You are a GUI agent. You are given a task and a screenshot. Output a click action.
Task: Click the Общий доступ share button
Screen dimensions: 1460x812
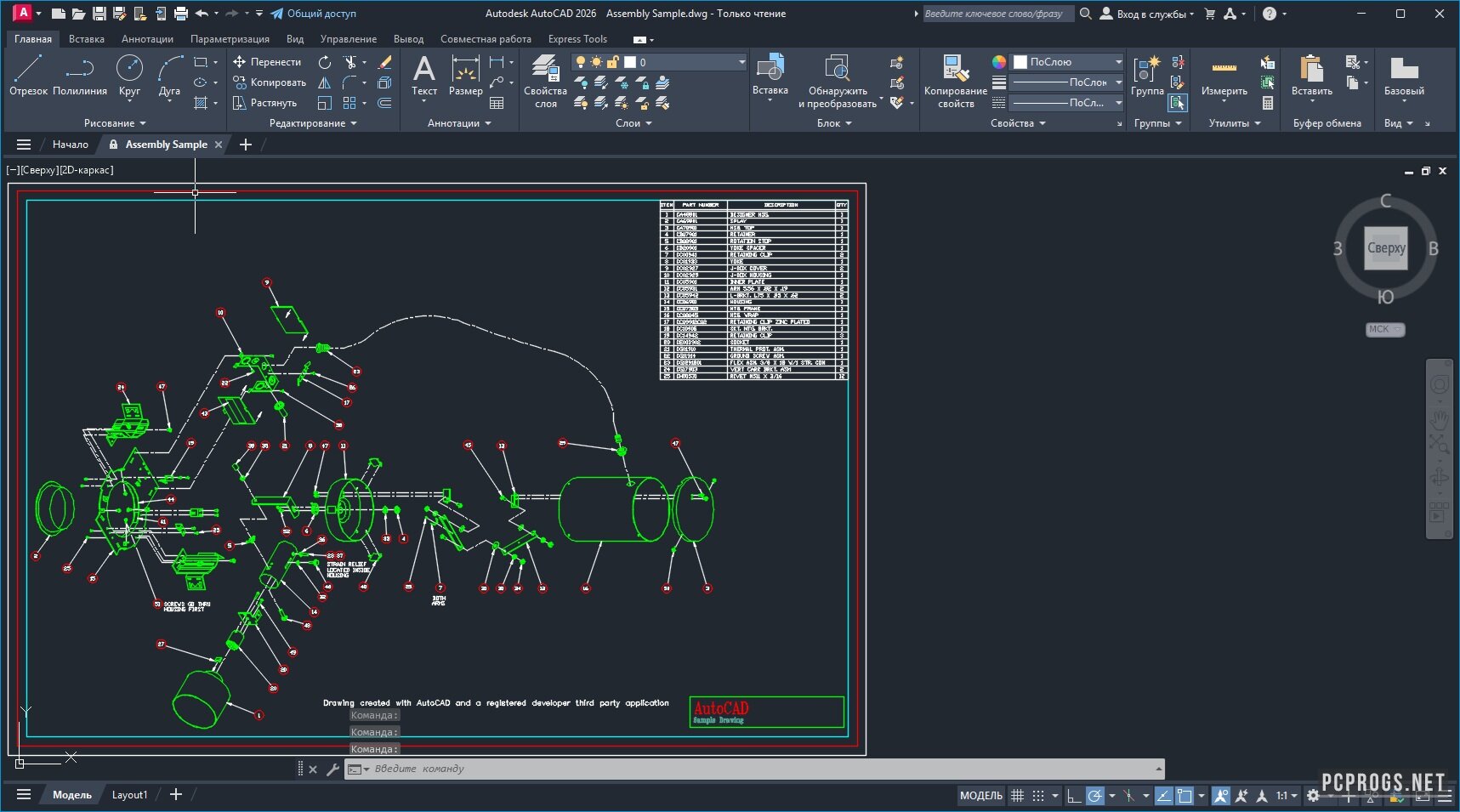[313, 14]
